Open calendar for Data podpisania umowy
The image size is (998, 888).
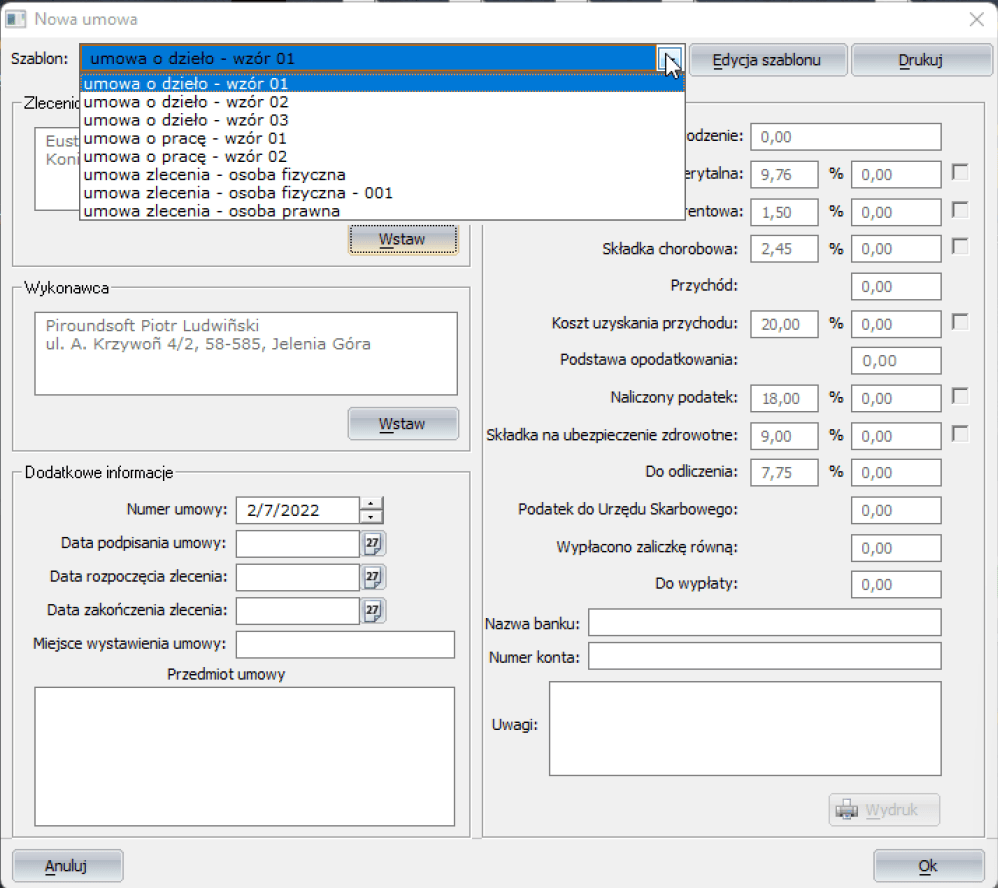point(372,543)
